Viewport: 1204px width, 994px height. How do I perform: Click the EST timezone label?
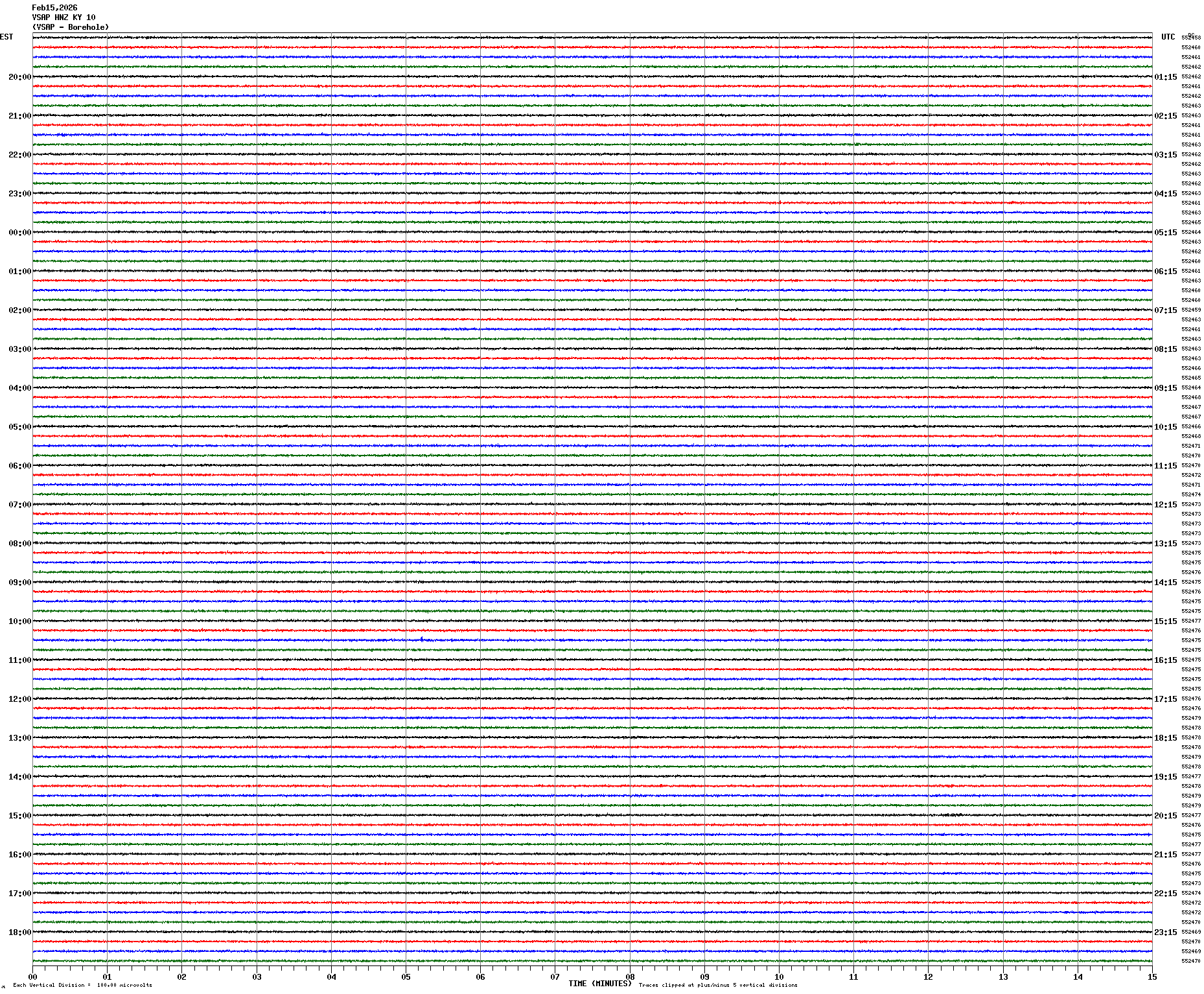6,37
